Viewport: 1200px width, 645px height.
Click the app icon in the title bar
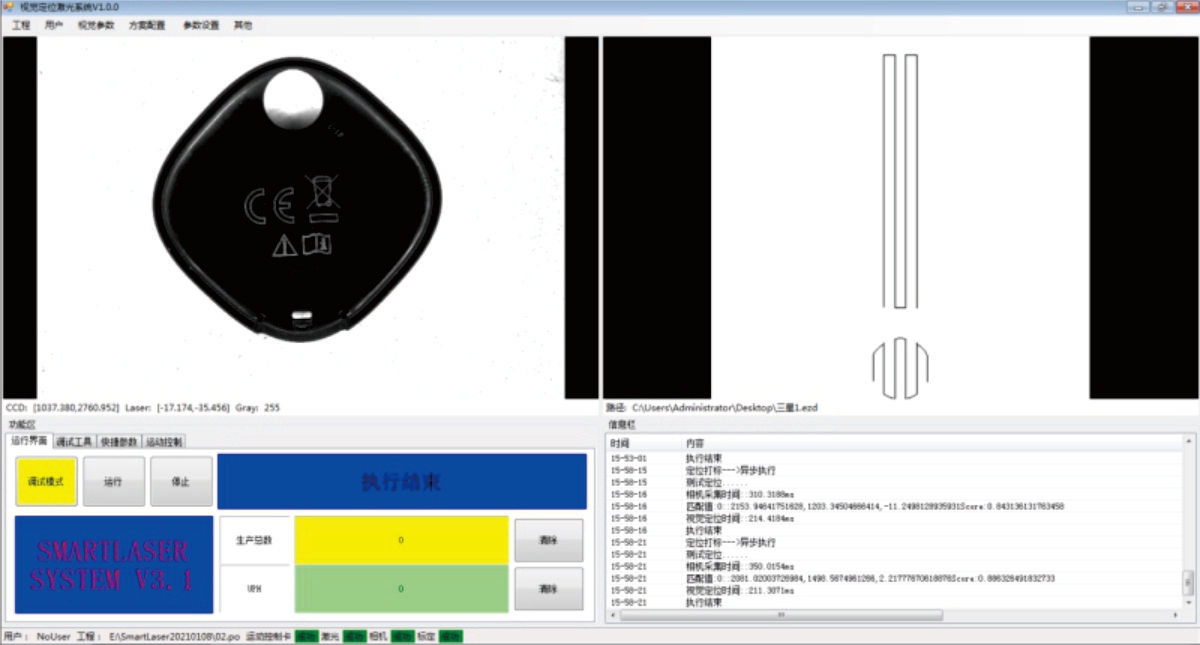[x=9, y=7]
